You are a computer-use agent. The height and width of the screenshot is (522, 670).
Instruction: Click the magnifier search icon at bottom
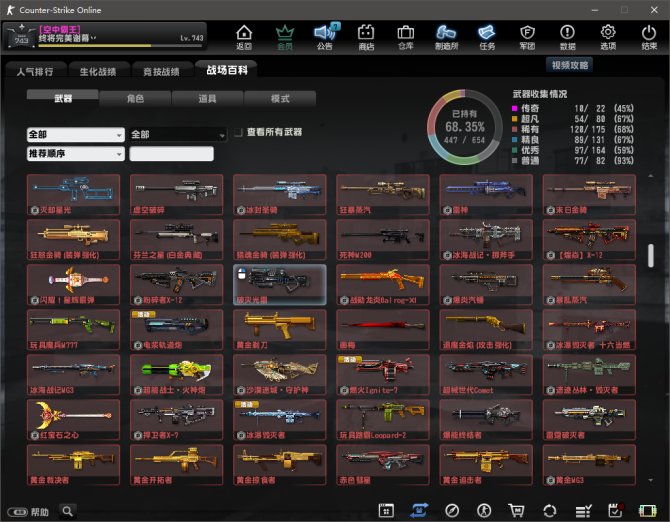click(x=68, y=511)
